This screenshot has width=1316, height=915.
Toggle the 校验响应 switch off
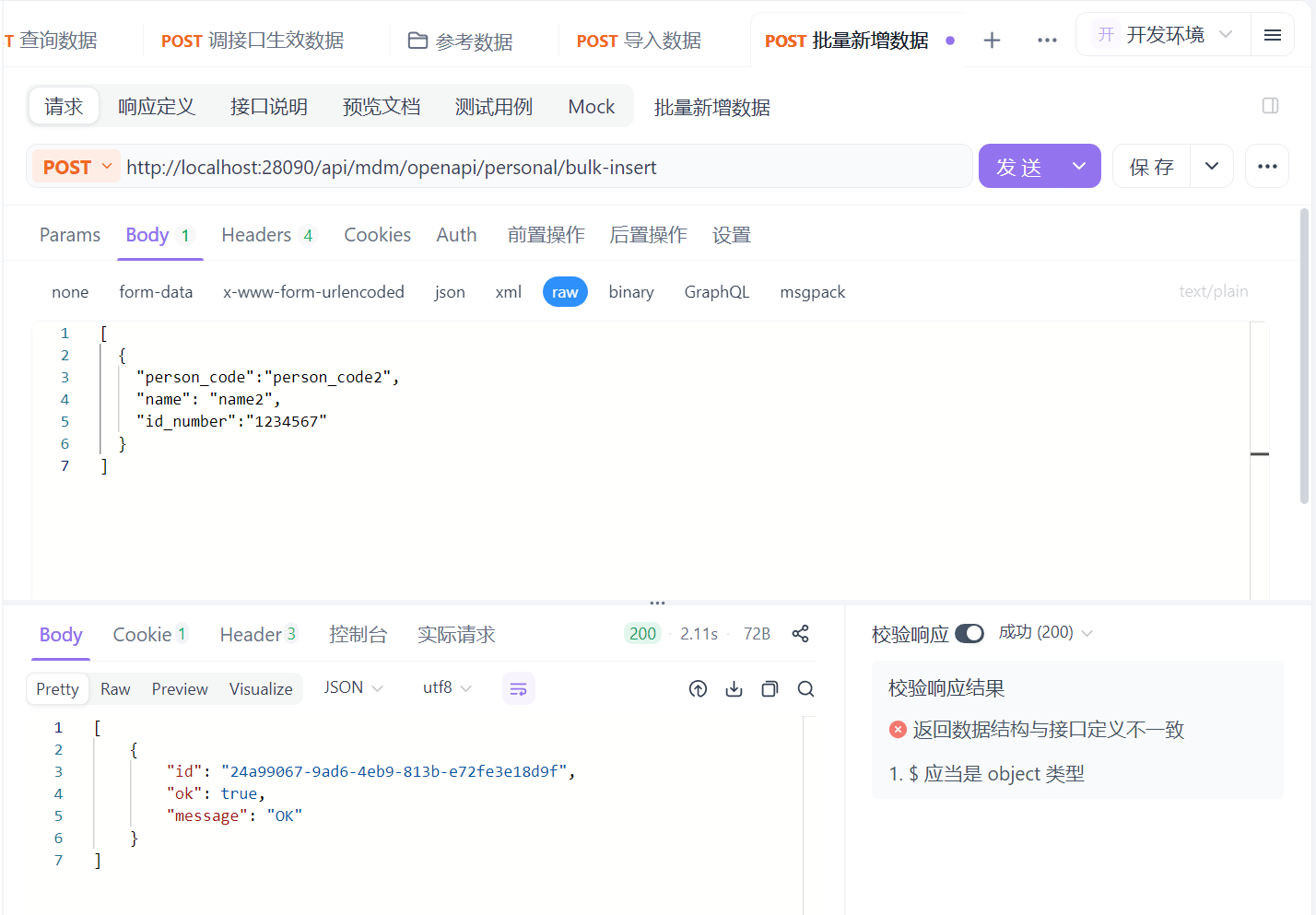(x=969, y=634)
